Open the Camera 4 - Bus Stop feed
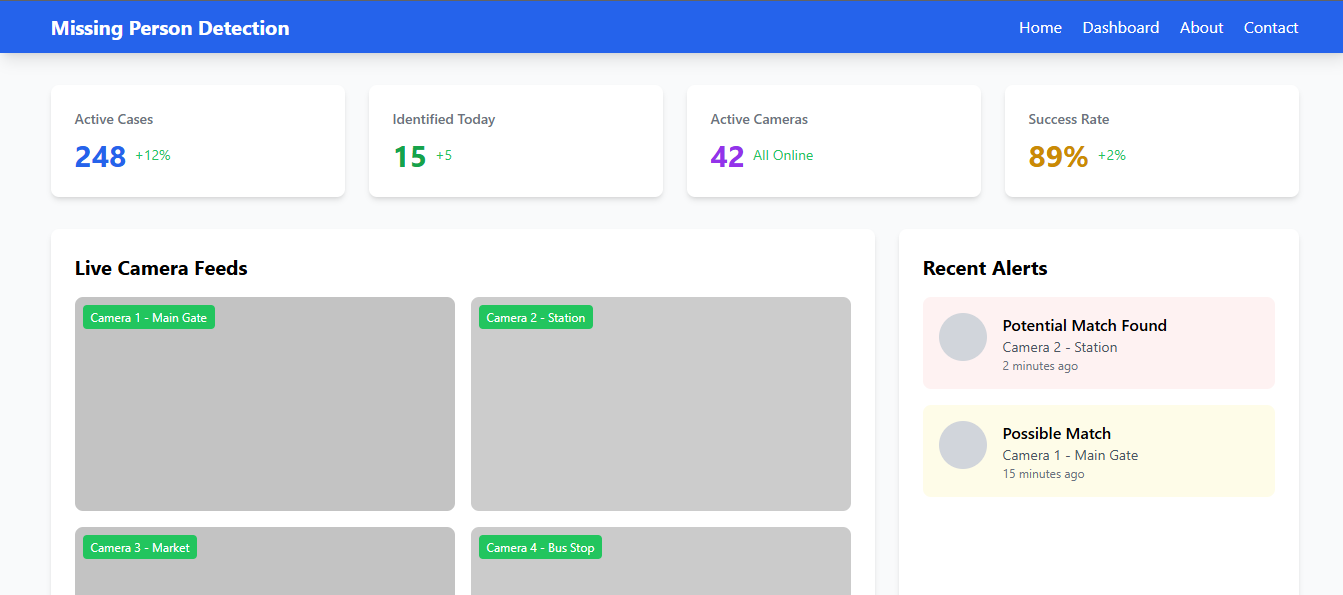This screenshot has width=1343, height=595. click(x=661, y=561)
